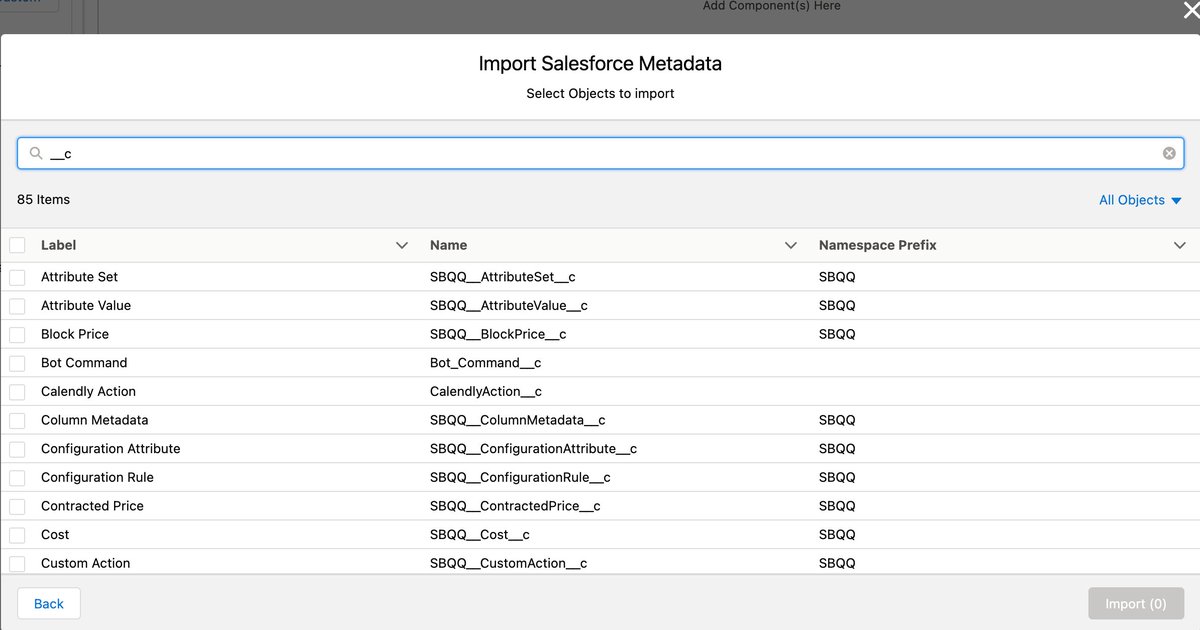This screenshot has height=630, width=1200.
Task: Click the Contracted Price label
Action: pyautogui.click(x=92, y=506)
